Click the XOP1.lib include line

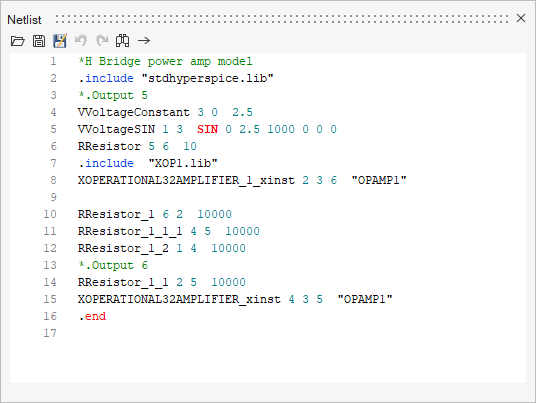pyautogui.click(x=148, y=163)
